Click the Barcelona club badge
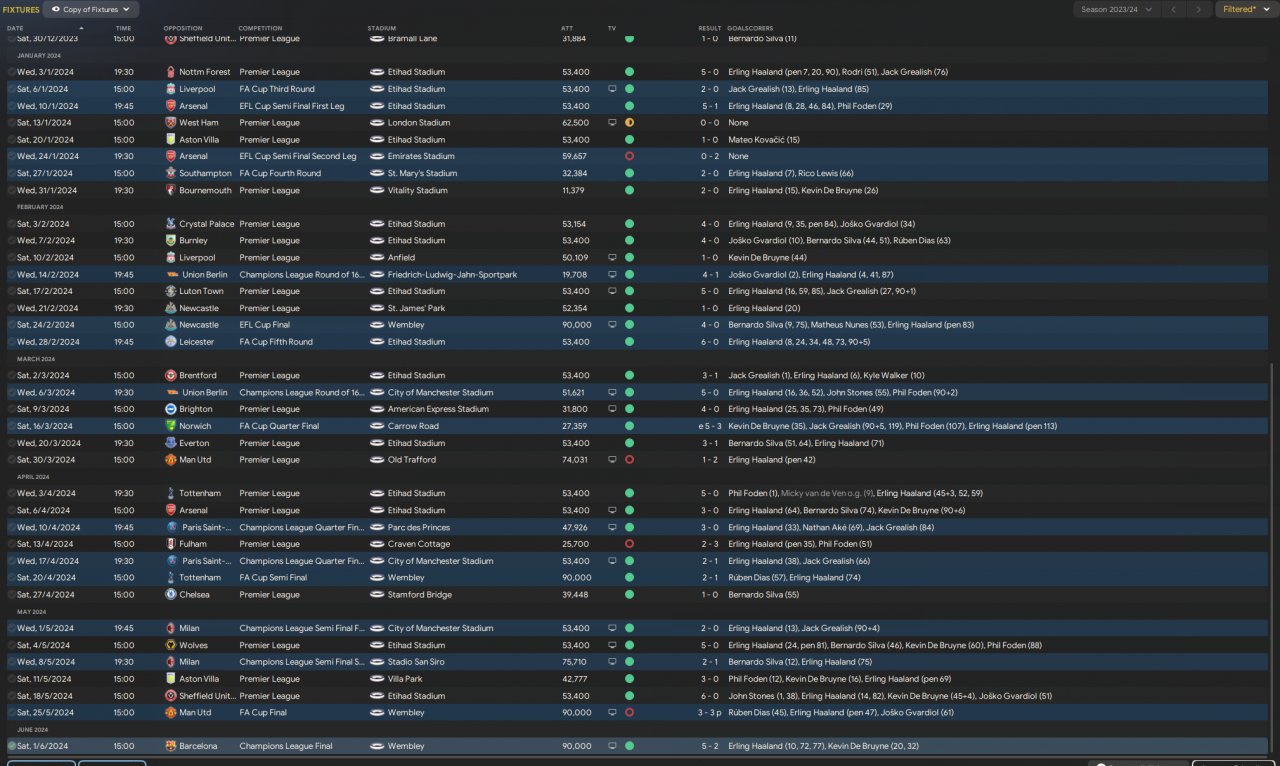1280x766 pixels. (x=170, y=746)
